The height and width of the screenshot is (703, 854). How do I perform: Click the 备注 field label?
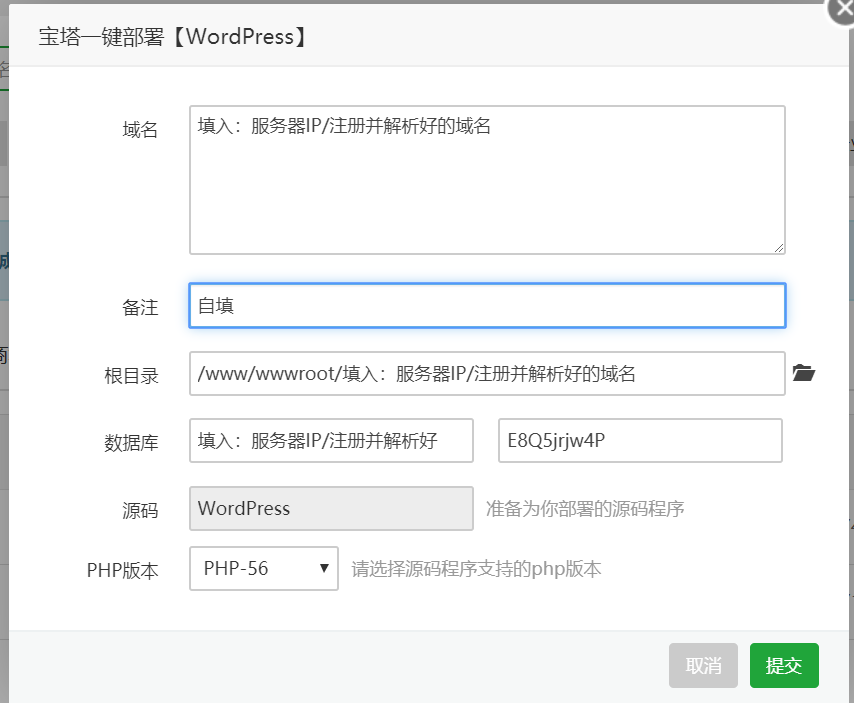pyautogui.click(x=140, y=307)
